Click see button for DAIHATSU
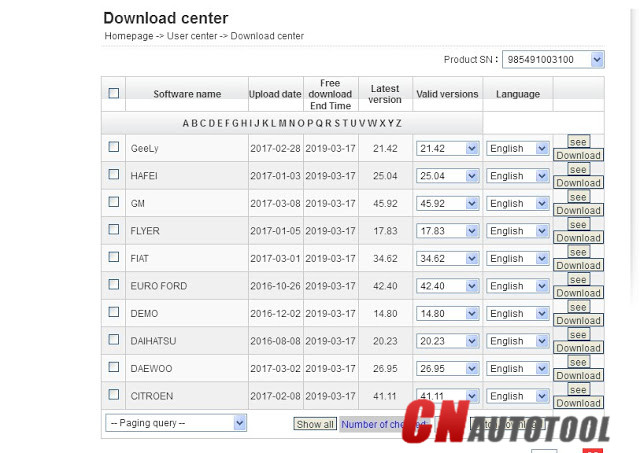This screenshot has height=453, width=640. 578,335
